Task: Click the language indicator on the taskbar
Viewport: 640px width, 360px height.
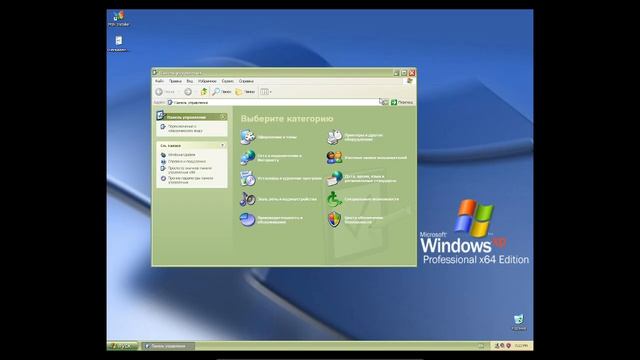Action: (x=482, y=346)
